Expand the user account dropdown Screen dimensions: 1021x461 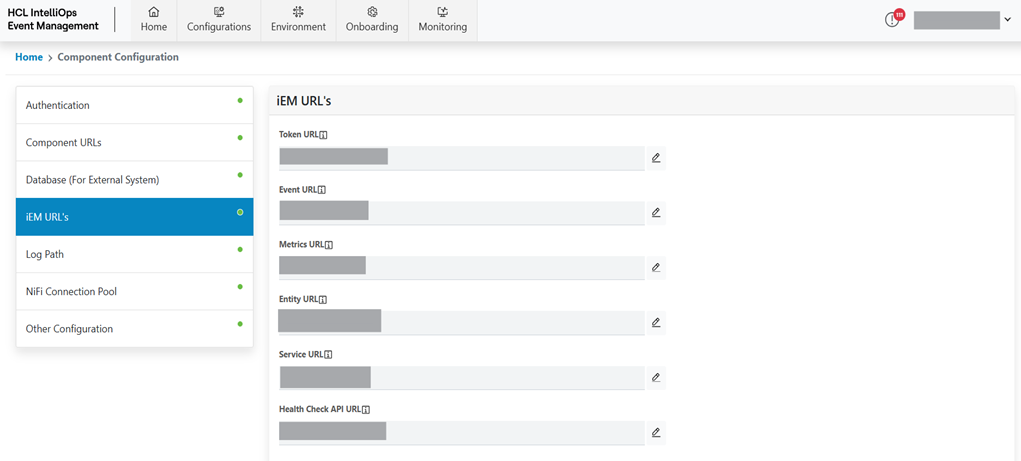pos(1007,20)
